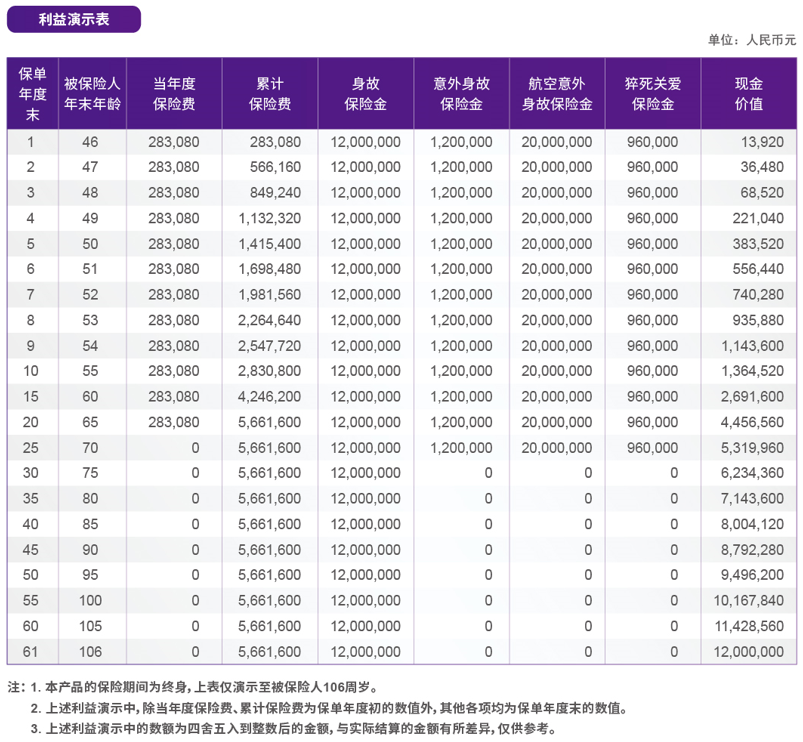Click cash value 8,004,120
The height and width of the screenshot is (742, 803).
tap(753, 524)
